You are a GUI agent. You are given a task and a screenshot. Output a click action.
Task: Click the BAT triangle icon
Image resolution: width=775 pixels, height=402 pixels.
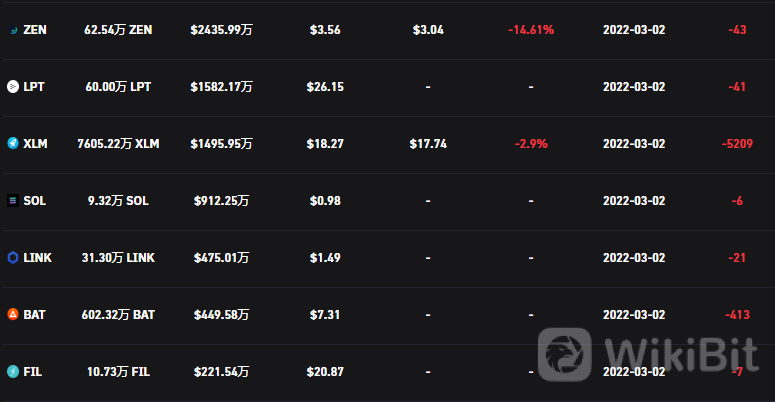pyautogui.click(x=13, y=314)
